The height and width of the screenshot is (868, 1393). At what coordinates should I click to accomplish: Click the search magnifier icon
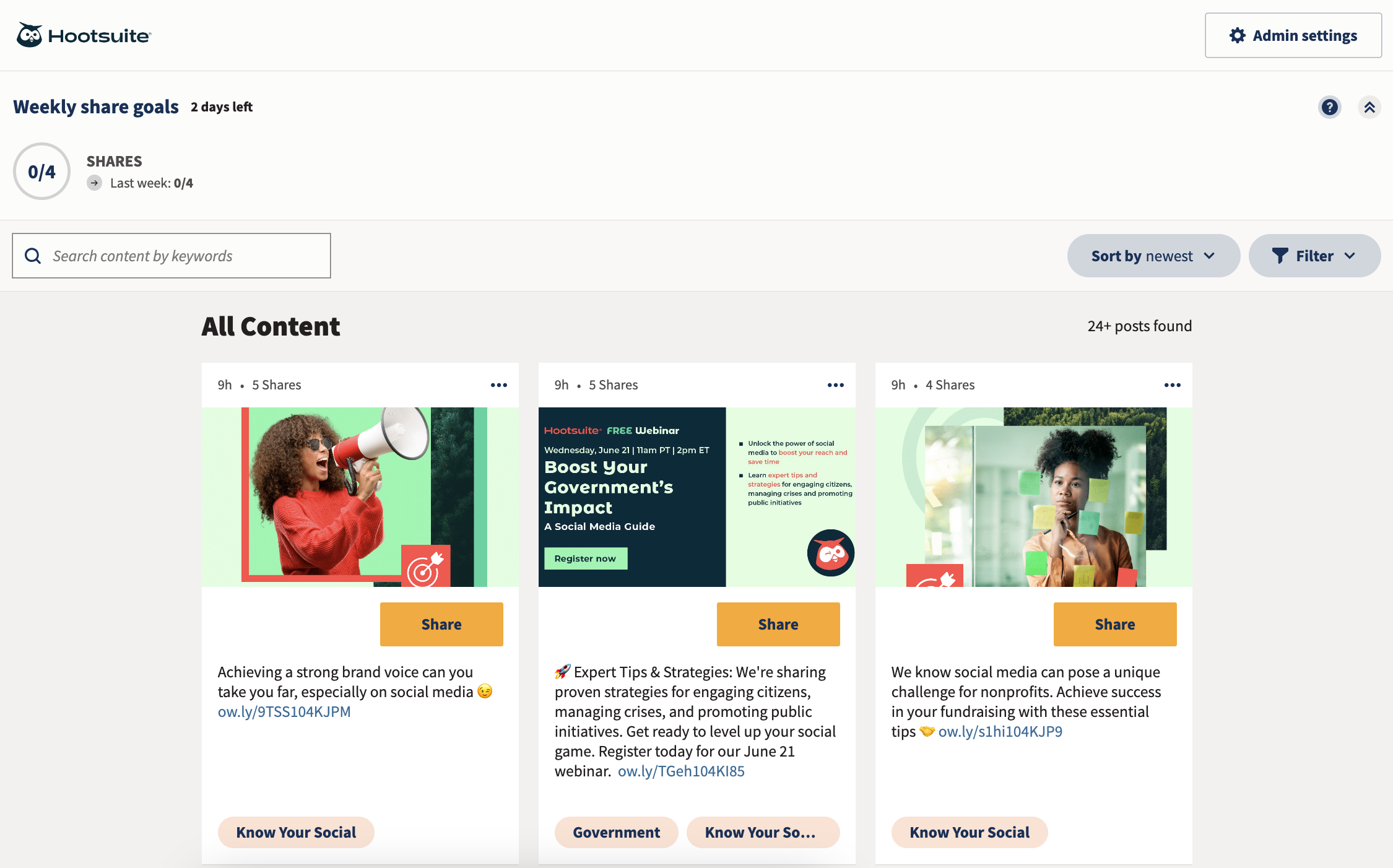[34, 255]
